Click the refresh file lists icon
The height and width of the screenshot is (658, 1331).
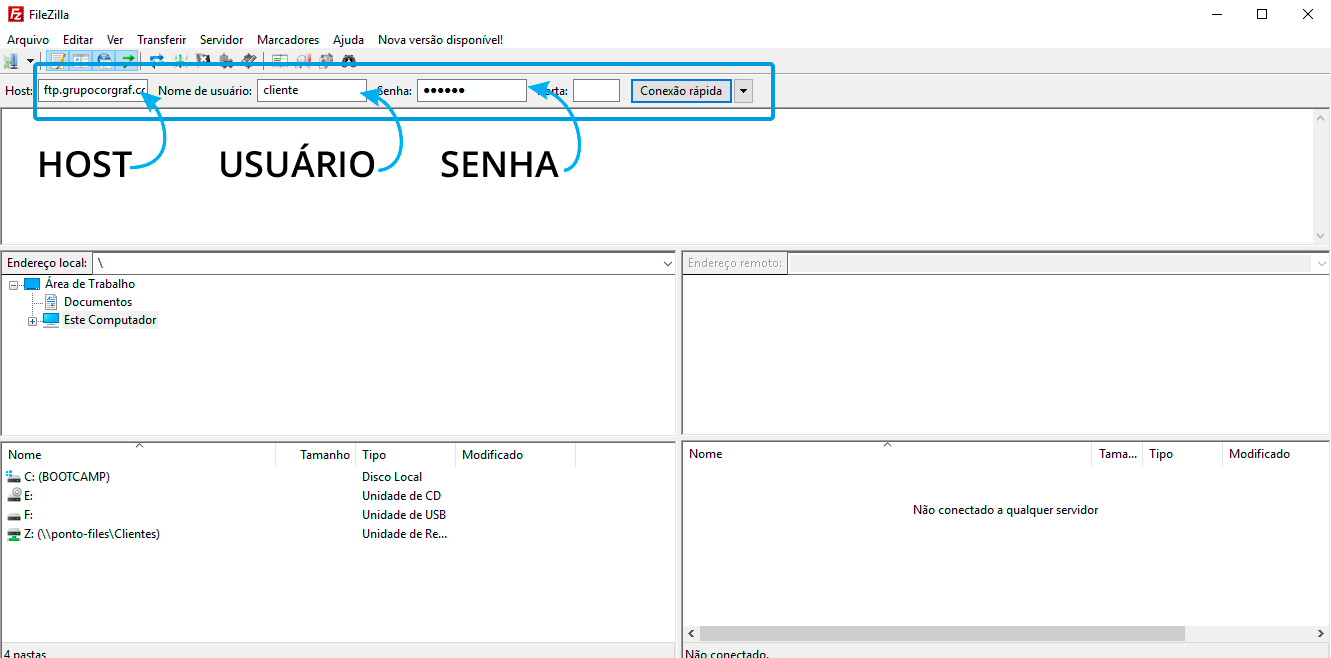click(157, 60)
